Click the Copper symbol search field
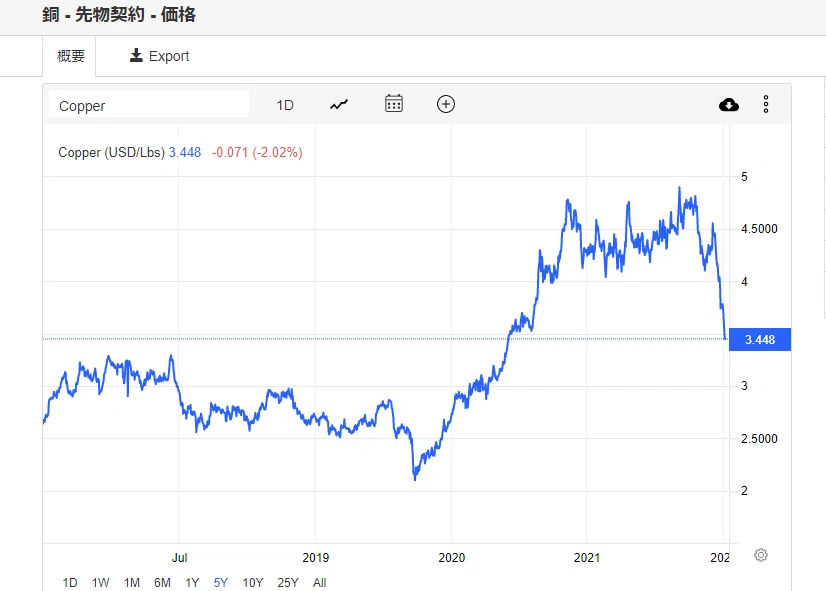The height and width of the screenshot is (591, 826). tap(149, 105)
